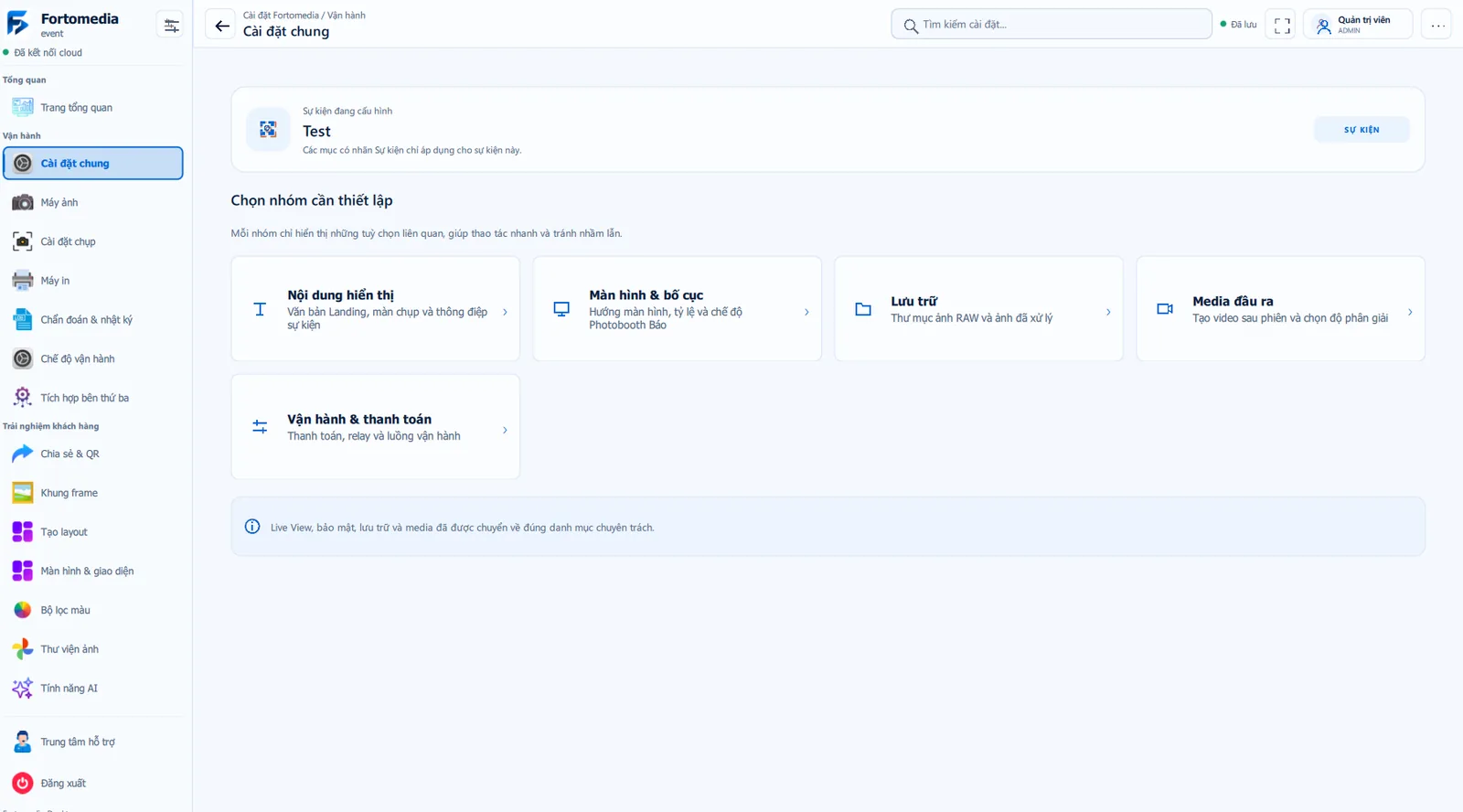
Task: Click the Fortomedia logo icon
Action: (18, 24)
